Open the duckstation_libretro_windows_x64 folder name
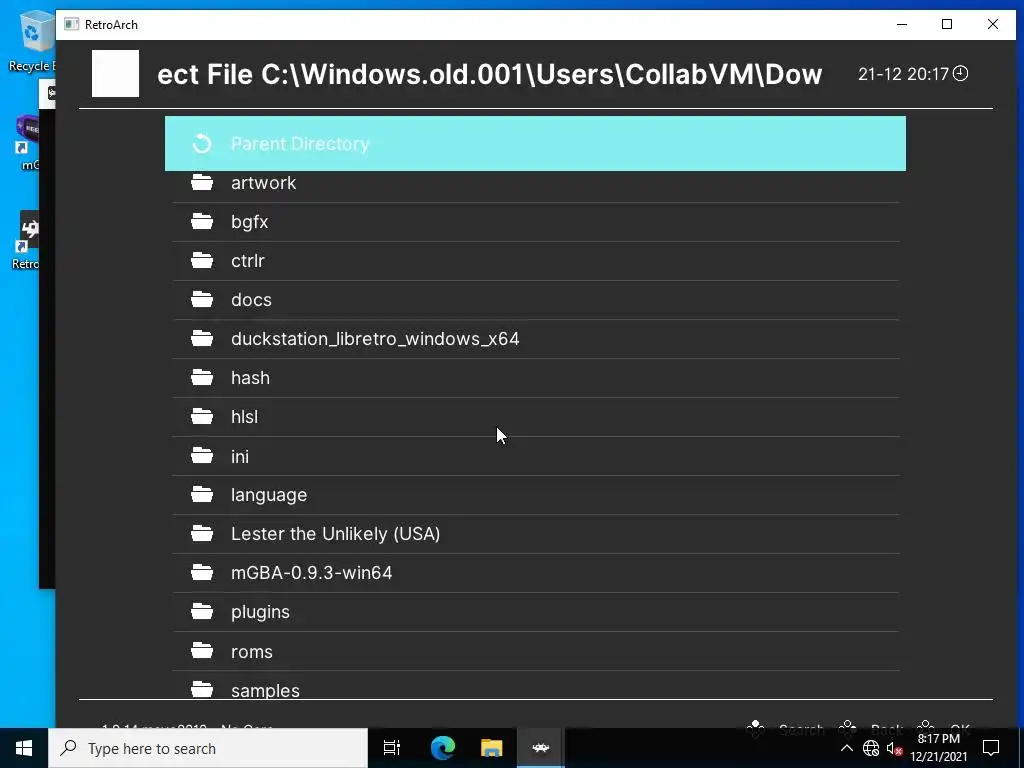 click(x=375, y=339)
